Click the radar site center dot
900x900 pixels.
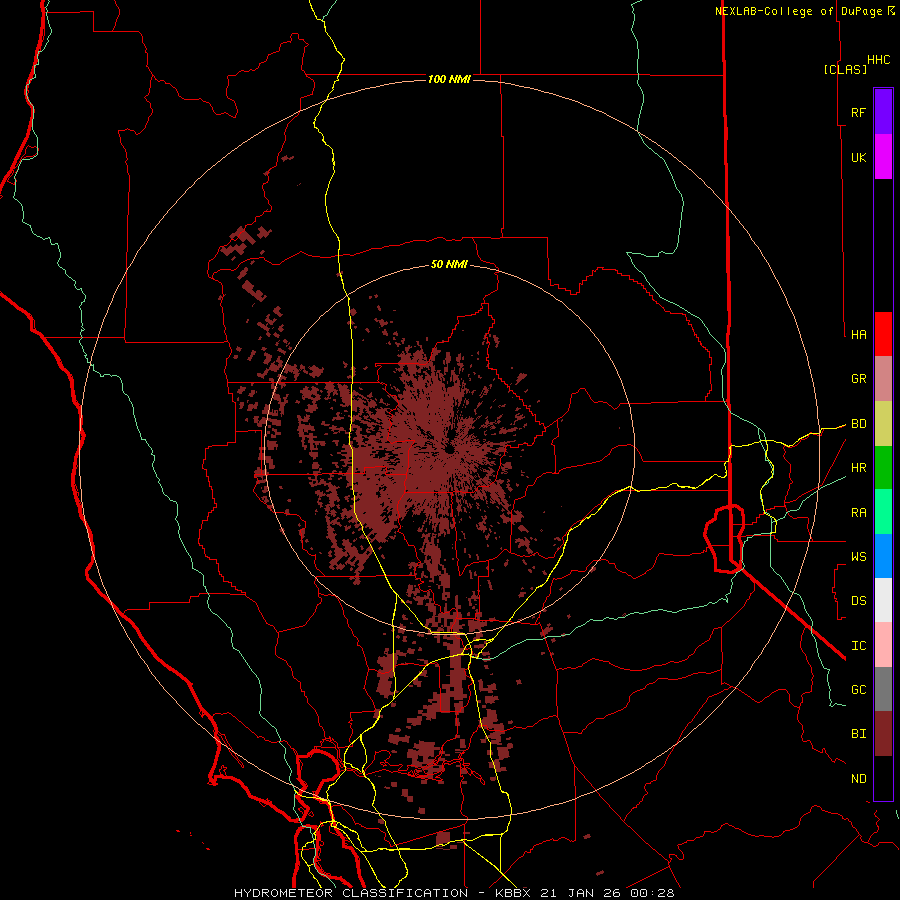click(449, 449)
